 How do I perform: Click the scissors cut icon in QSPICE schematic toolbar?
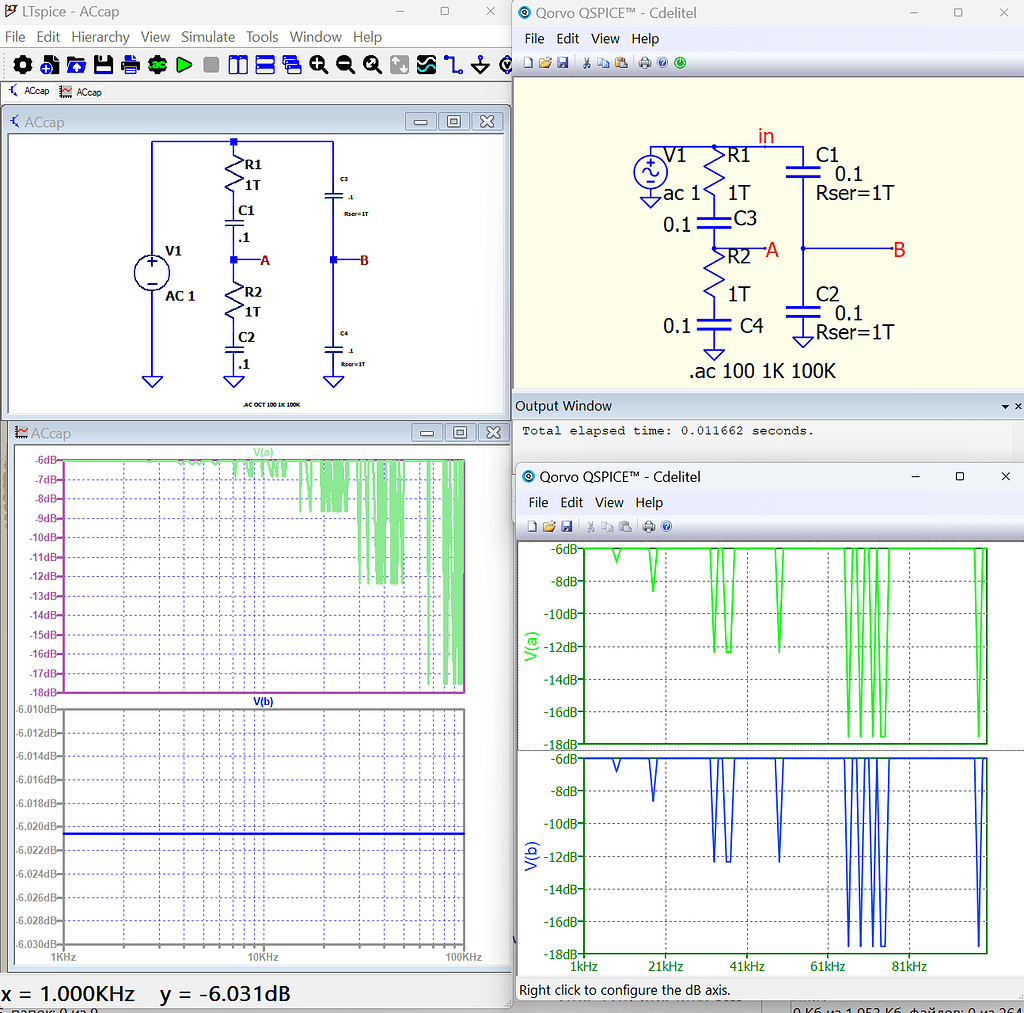587,62
